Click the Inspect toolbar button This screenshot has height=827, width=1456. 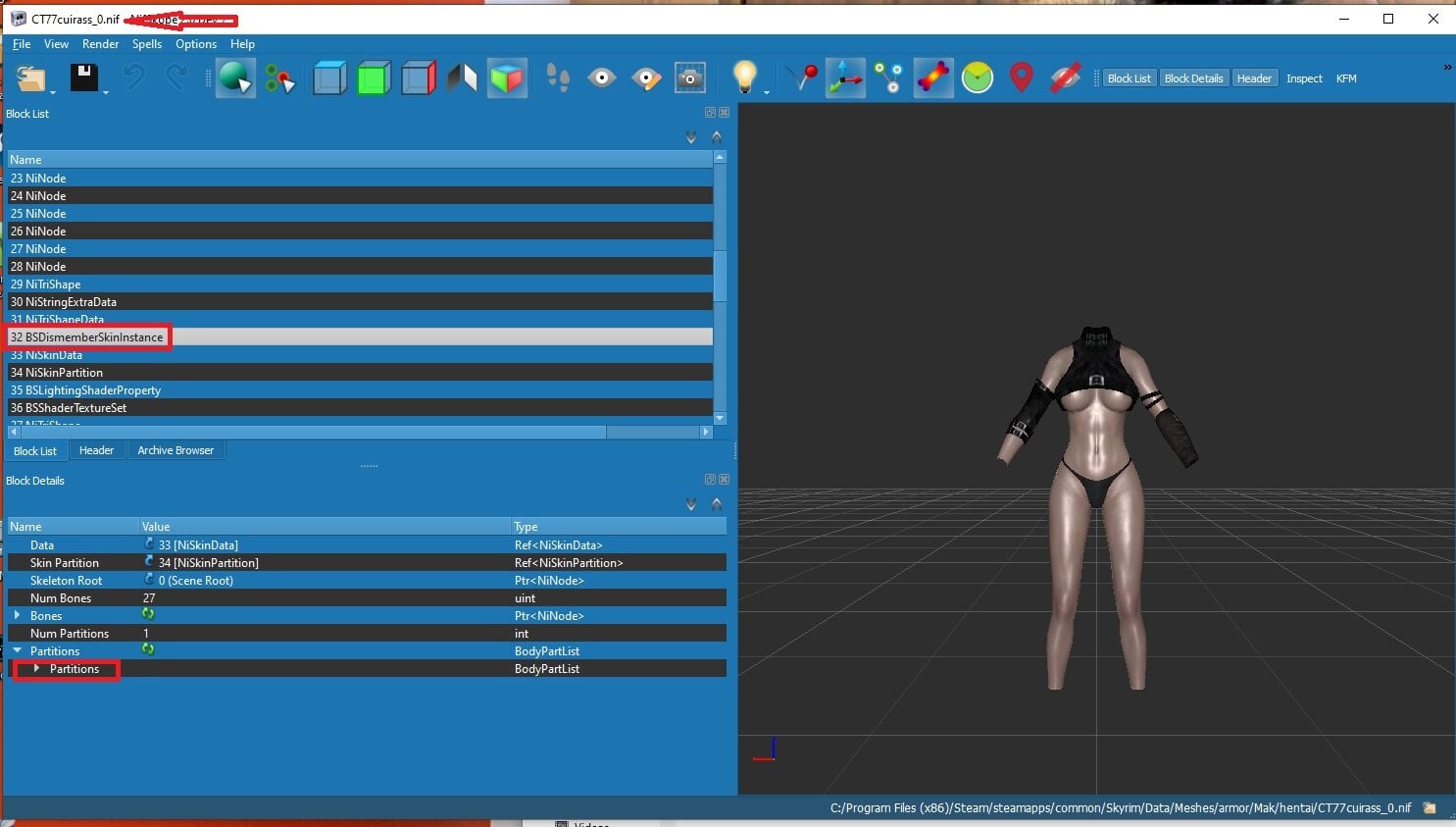1304,78
